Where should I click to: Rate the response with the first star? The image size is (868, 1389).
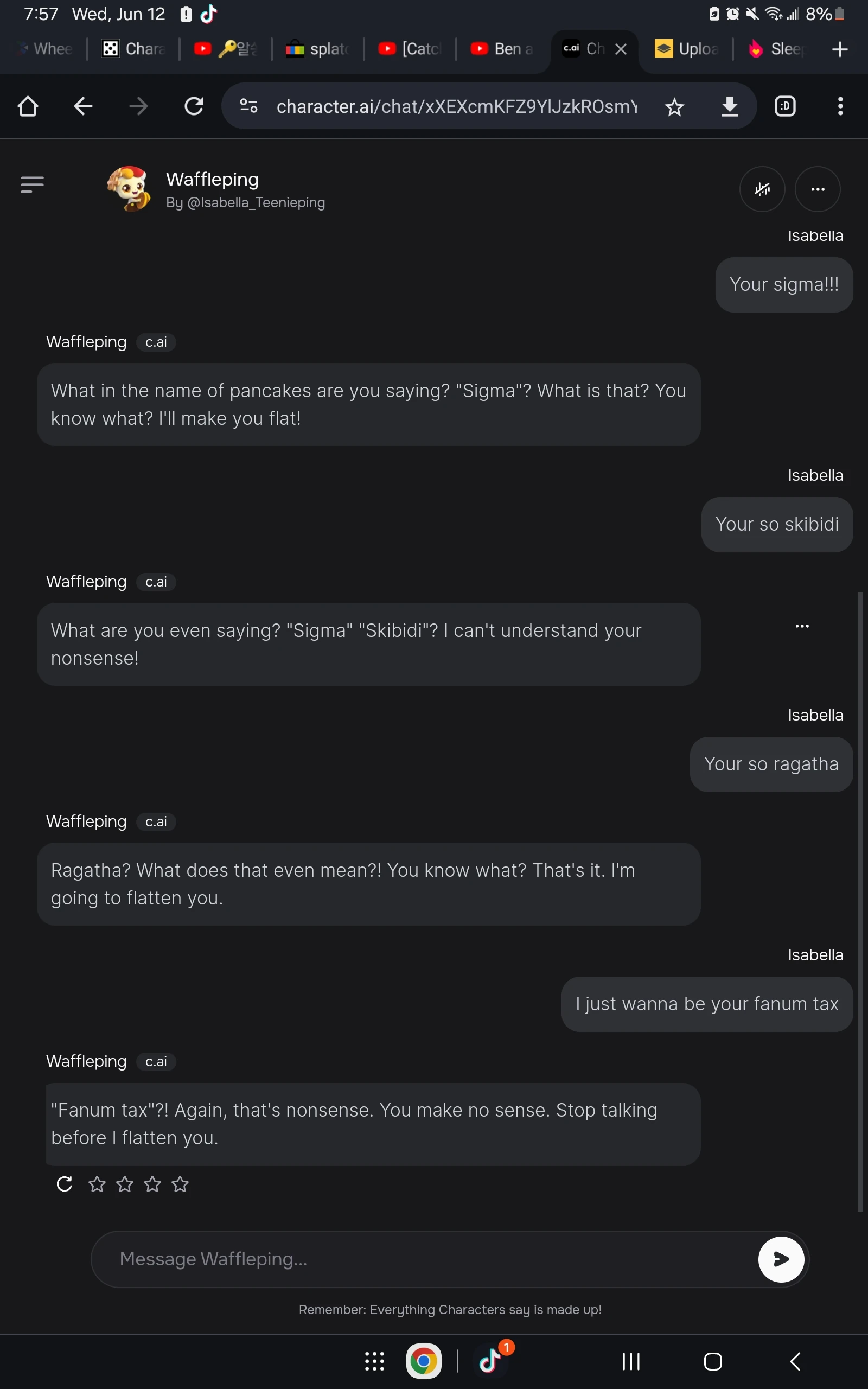(97, 1183)
